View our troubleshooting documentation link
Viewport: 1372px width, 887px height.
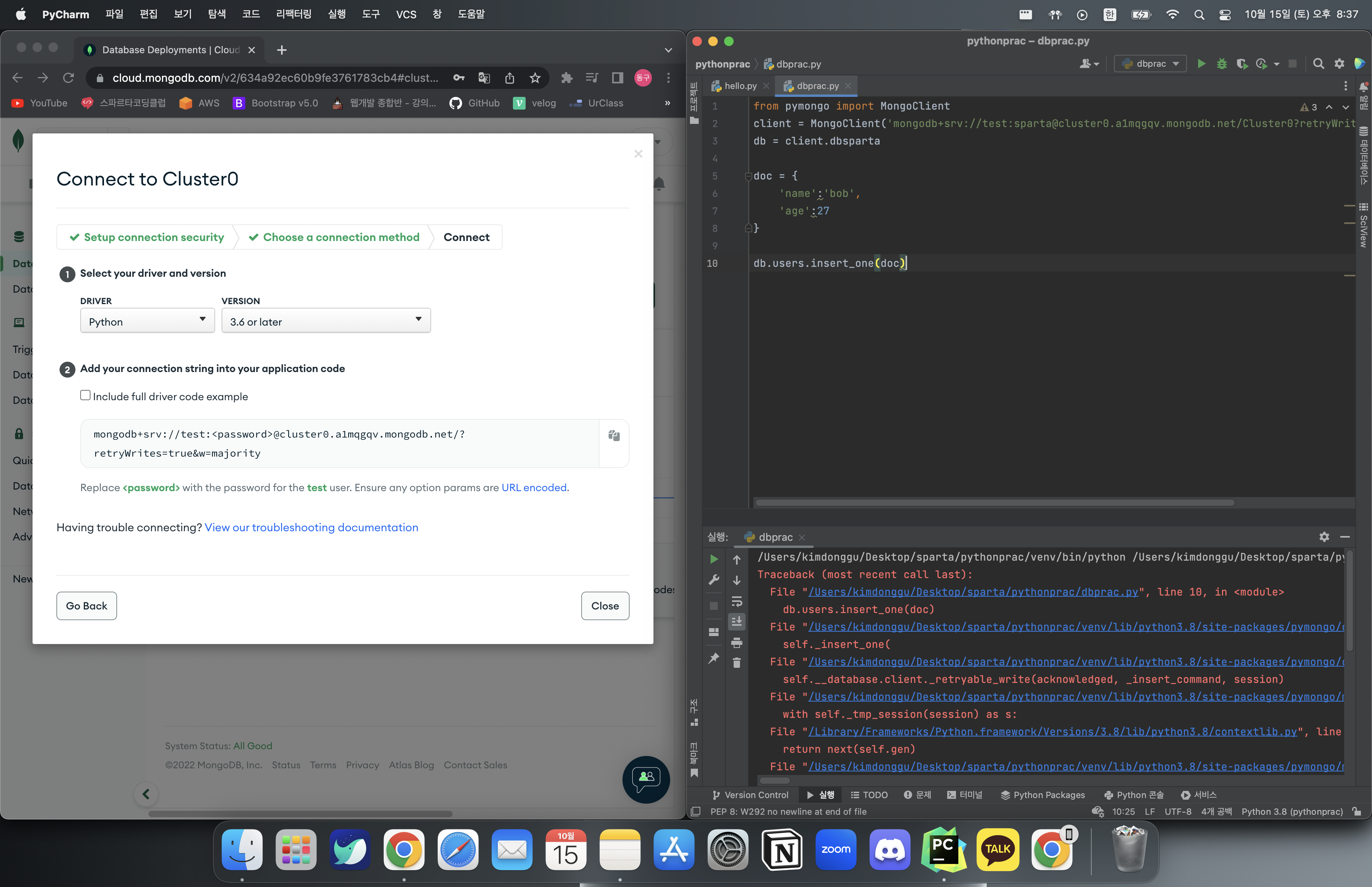312,527
